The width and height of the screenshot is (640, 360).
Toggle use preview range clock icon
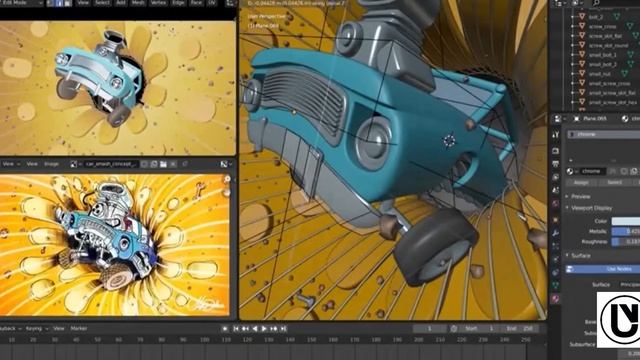454,329
